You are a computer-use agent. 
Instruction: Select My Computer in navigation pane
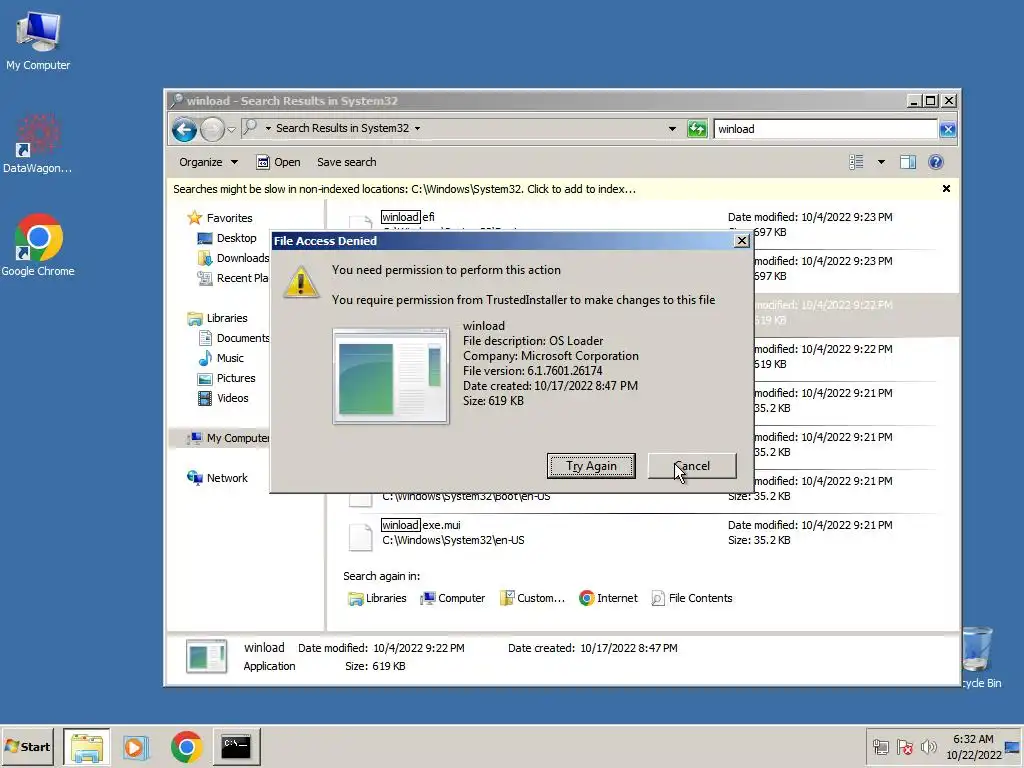click(228, 438)
